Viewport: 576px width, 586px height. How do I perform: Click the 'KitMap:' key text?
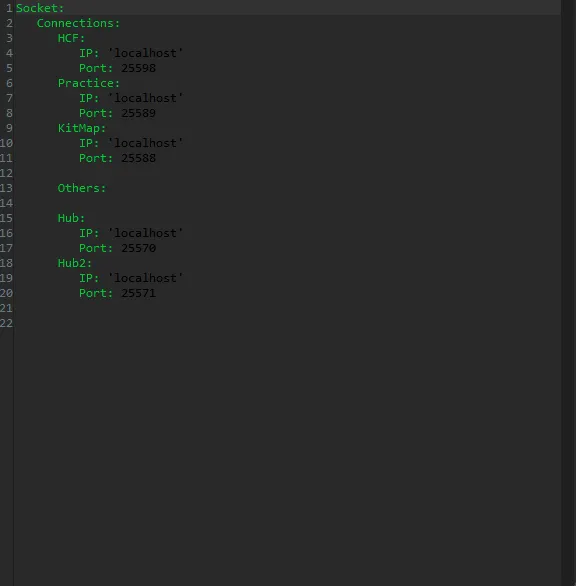pos(82,128)
